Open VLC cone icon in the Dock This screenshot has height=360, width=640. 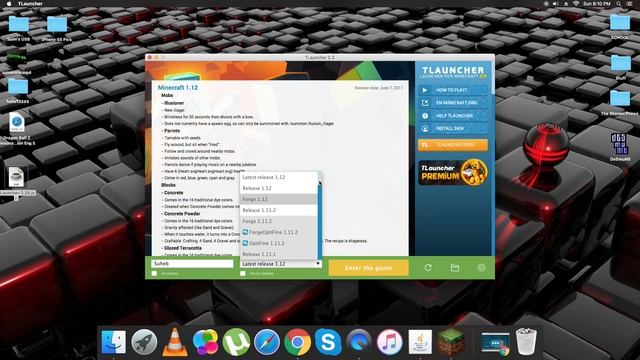coord(175,342)
